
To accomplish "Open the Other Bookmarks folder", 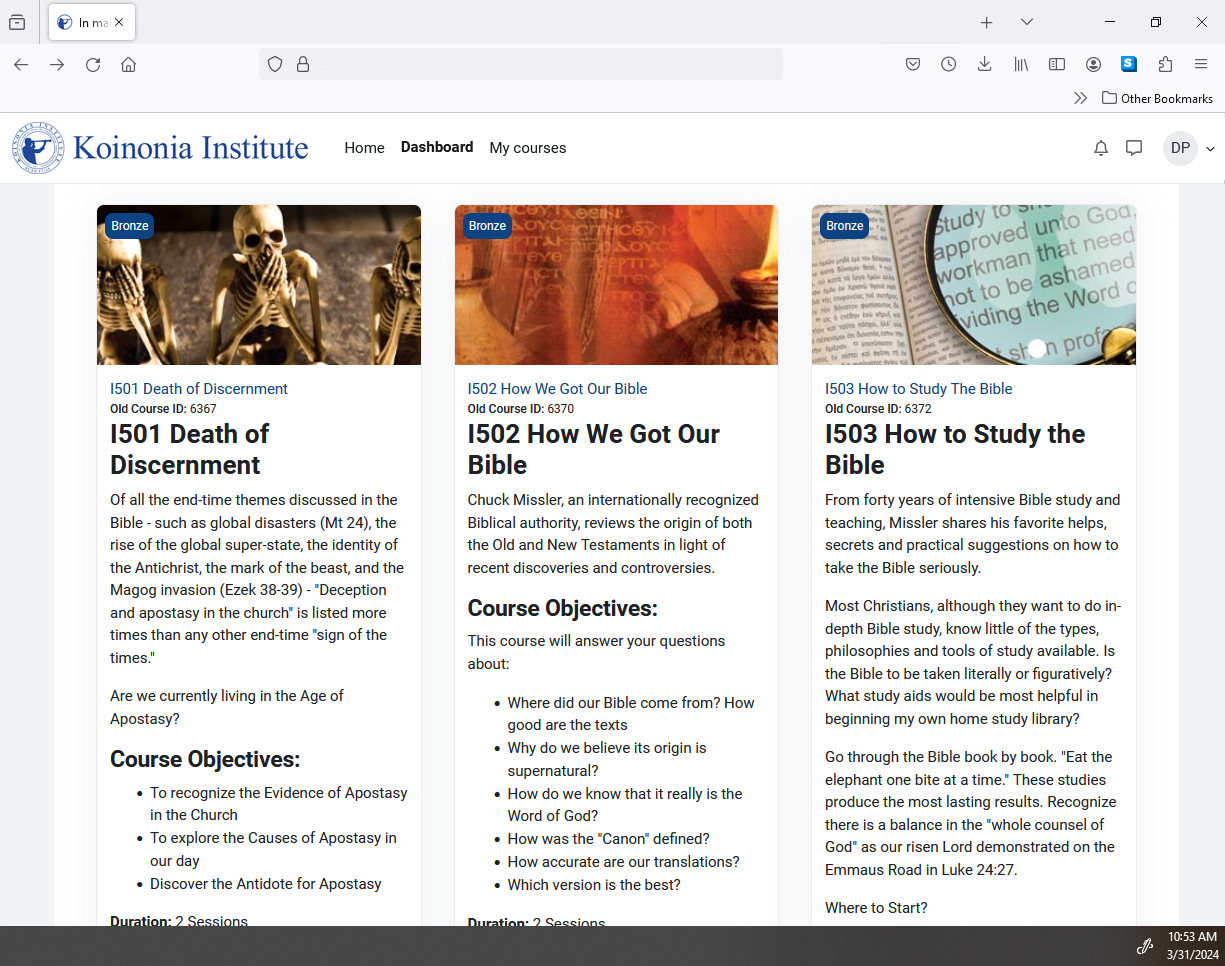I will tap(1157, 98).
